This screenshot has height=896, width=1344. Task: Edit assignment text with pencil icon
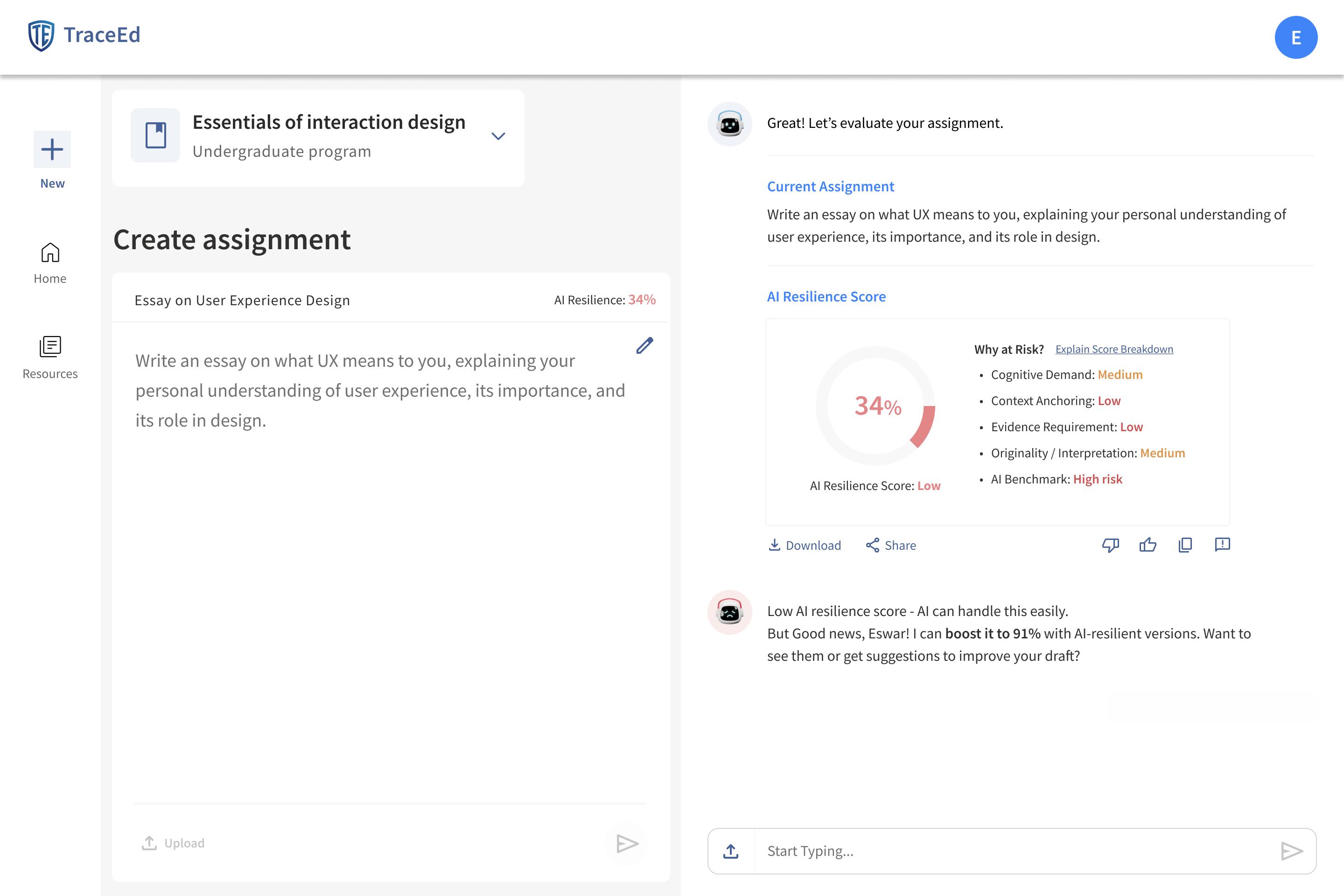[x=644, y=345]
